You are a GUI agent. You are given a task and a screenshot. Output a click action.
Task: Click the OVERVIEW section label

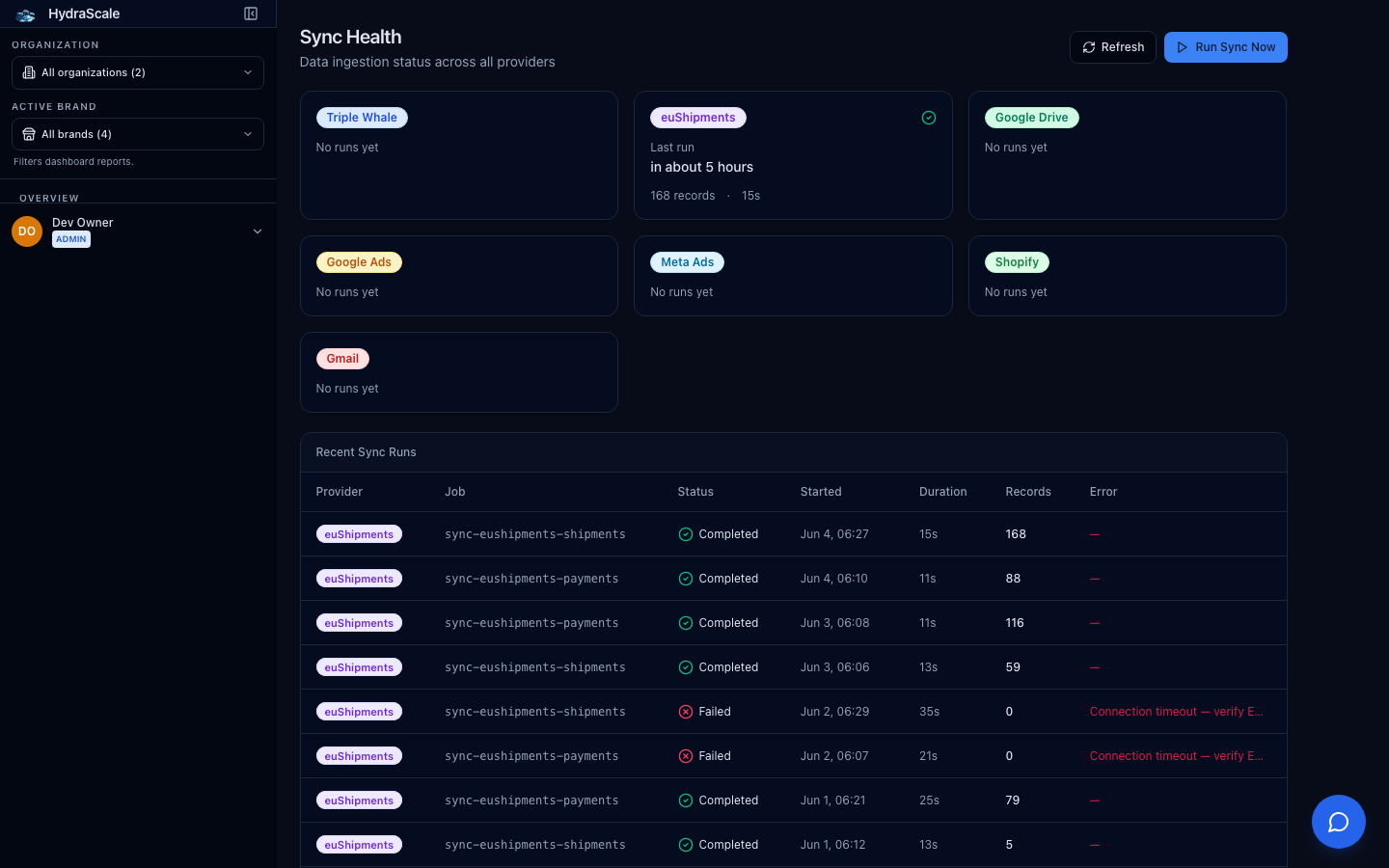49,198
